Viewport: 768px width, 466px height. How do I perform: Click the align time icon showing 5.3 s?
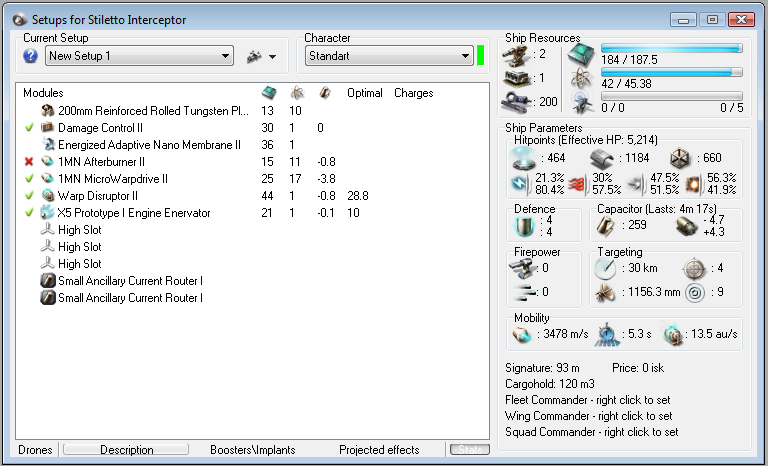coord(607,335)
